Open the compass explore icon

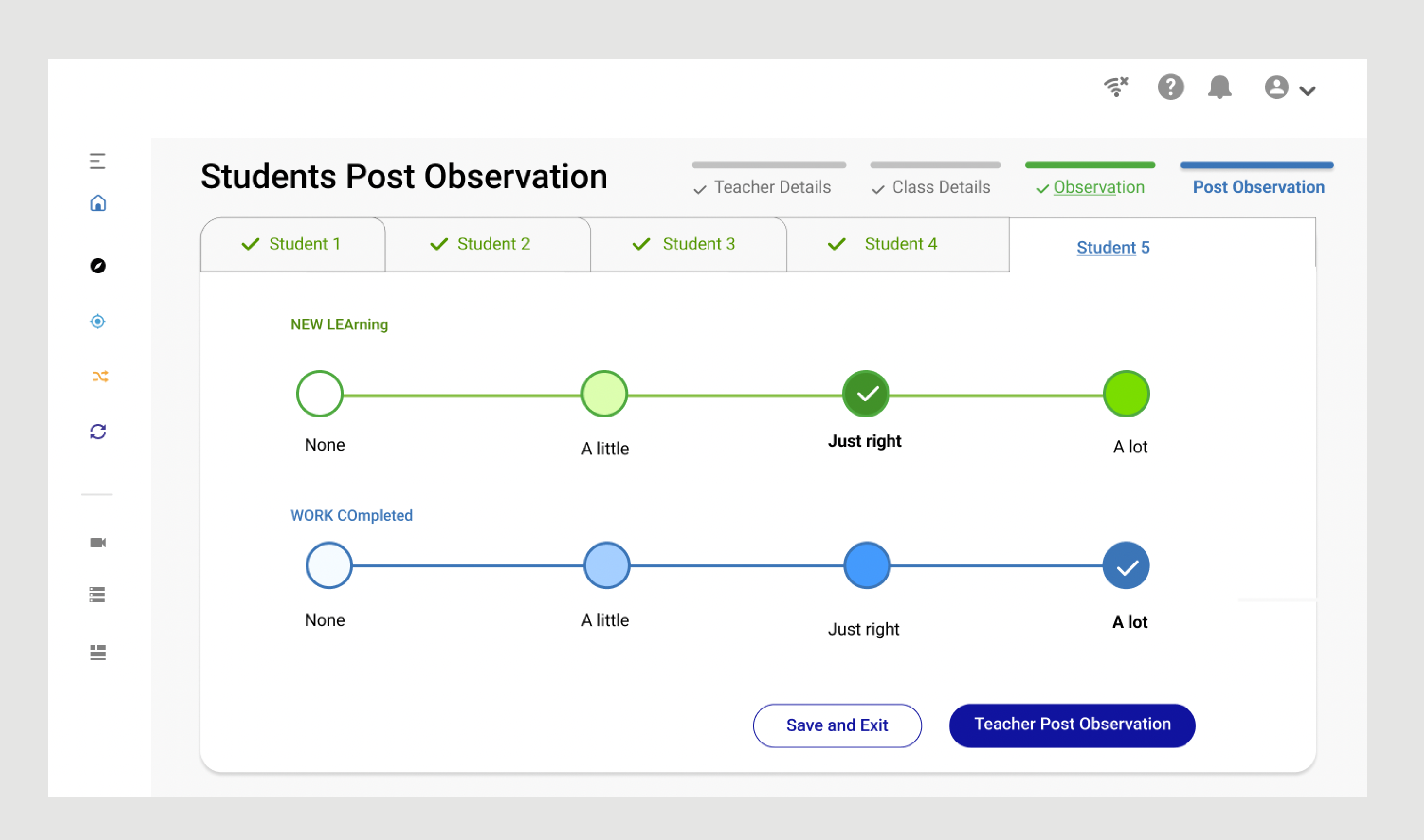click(98, 266)
